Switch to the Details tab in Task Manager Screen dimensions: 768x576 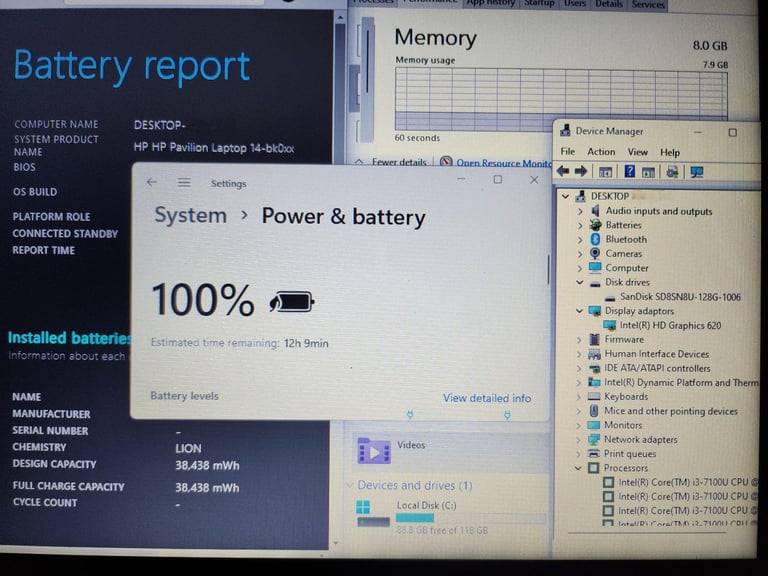pos(609,4)
